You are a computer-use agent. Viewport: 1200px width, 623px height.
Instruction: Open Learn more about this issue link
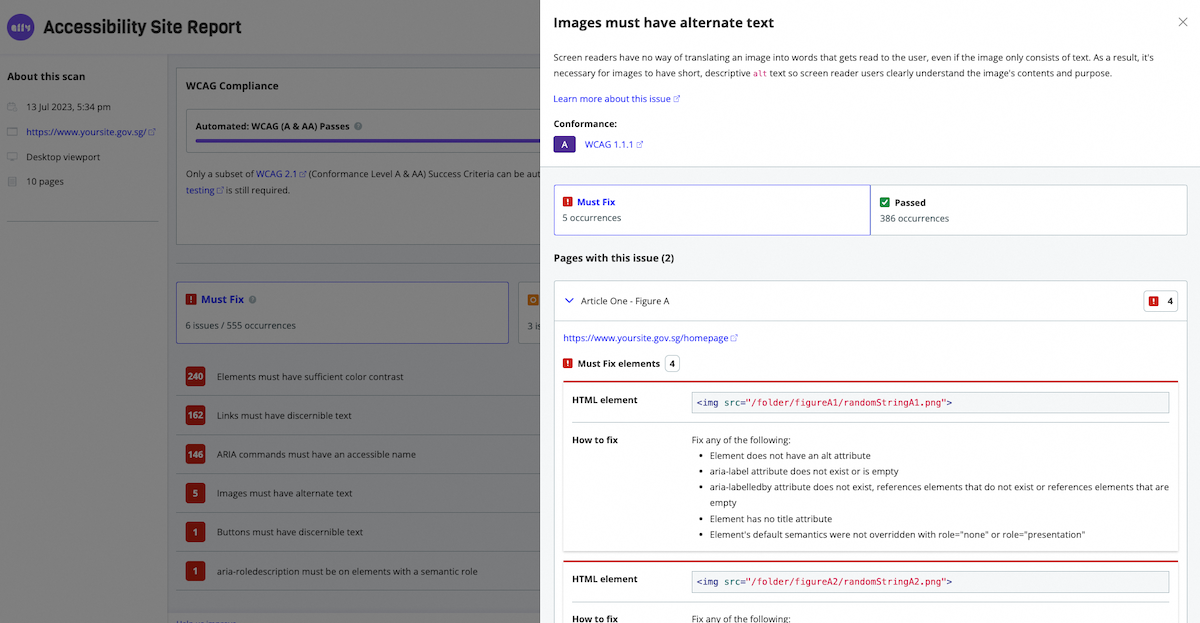coord(617,99)
